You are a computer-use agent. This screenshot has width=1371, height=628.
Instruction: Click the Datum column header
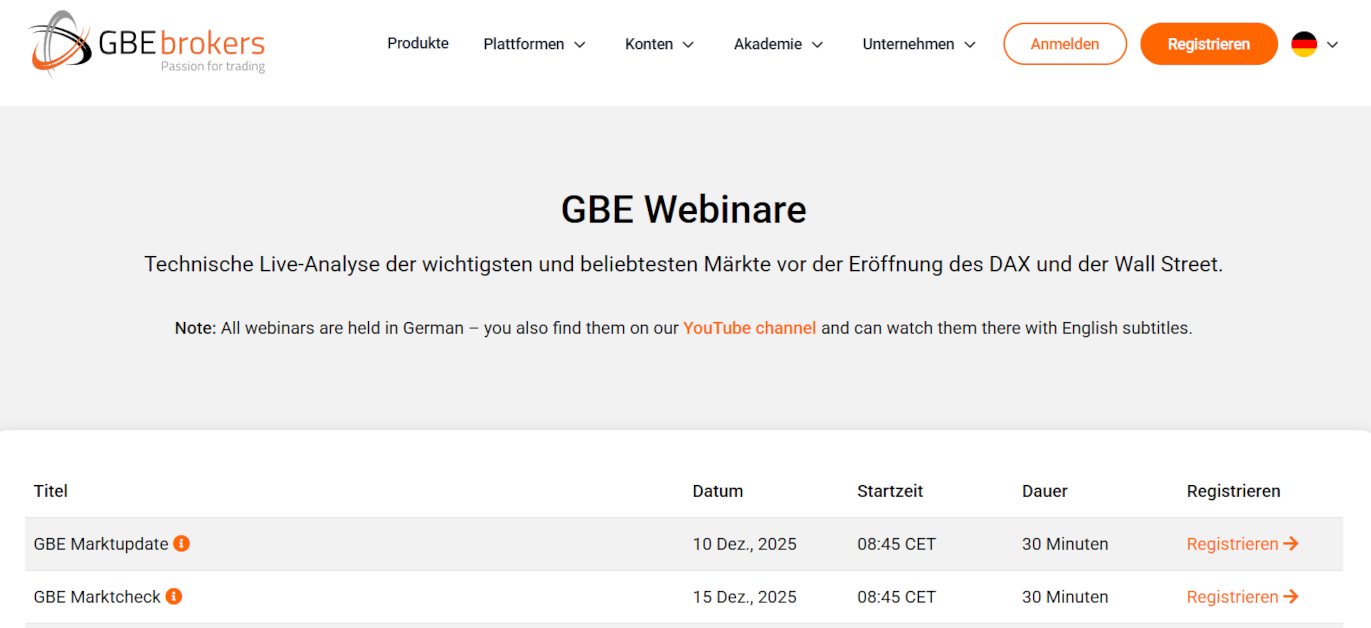click(717, 491)
